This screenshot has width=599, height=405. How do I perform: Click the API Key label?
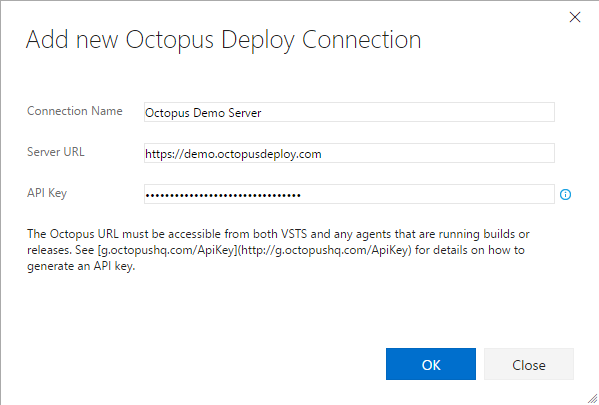coord(47,193)
